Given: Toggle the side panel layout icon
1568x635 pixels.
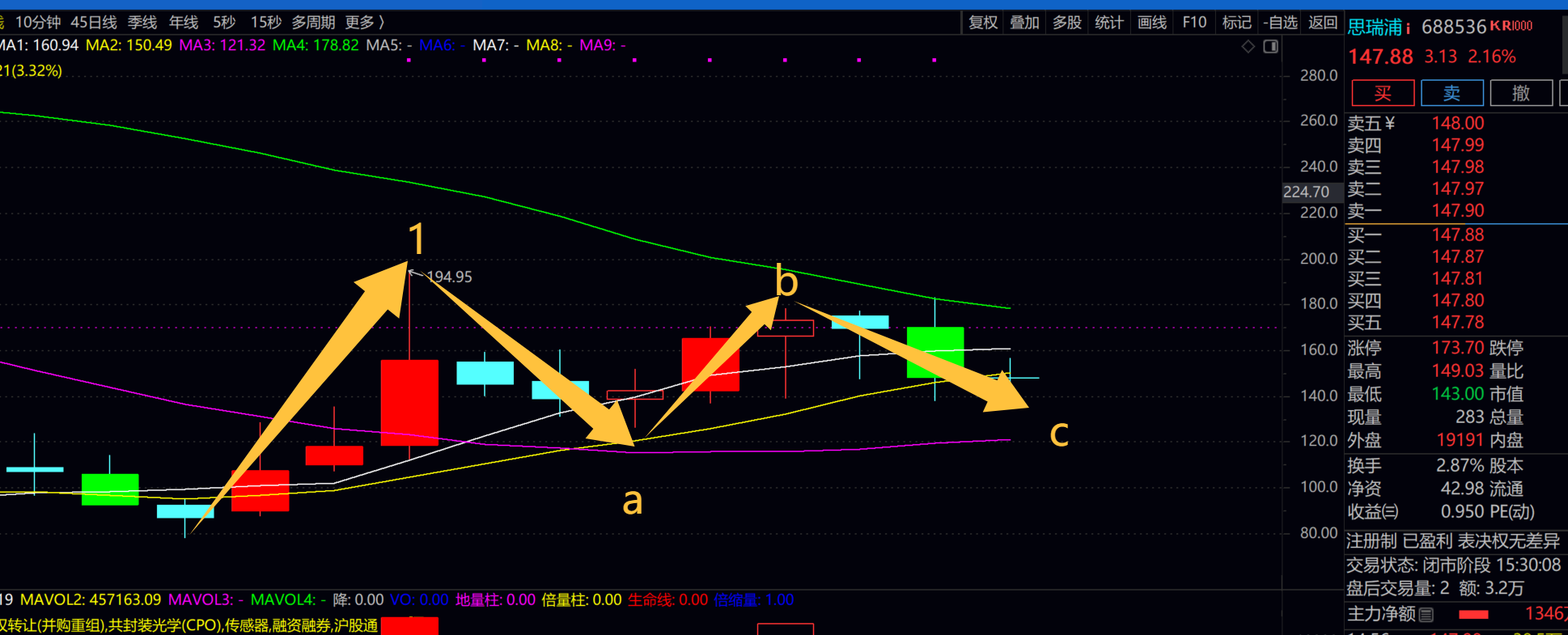Looking at the screenshot, I should pos(1271,47).
